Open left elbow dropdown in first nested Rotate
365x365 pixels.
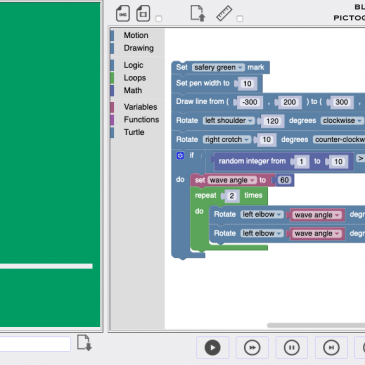(x=262, y=214)
